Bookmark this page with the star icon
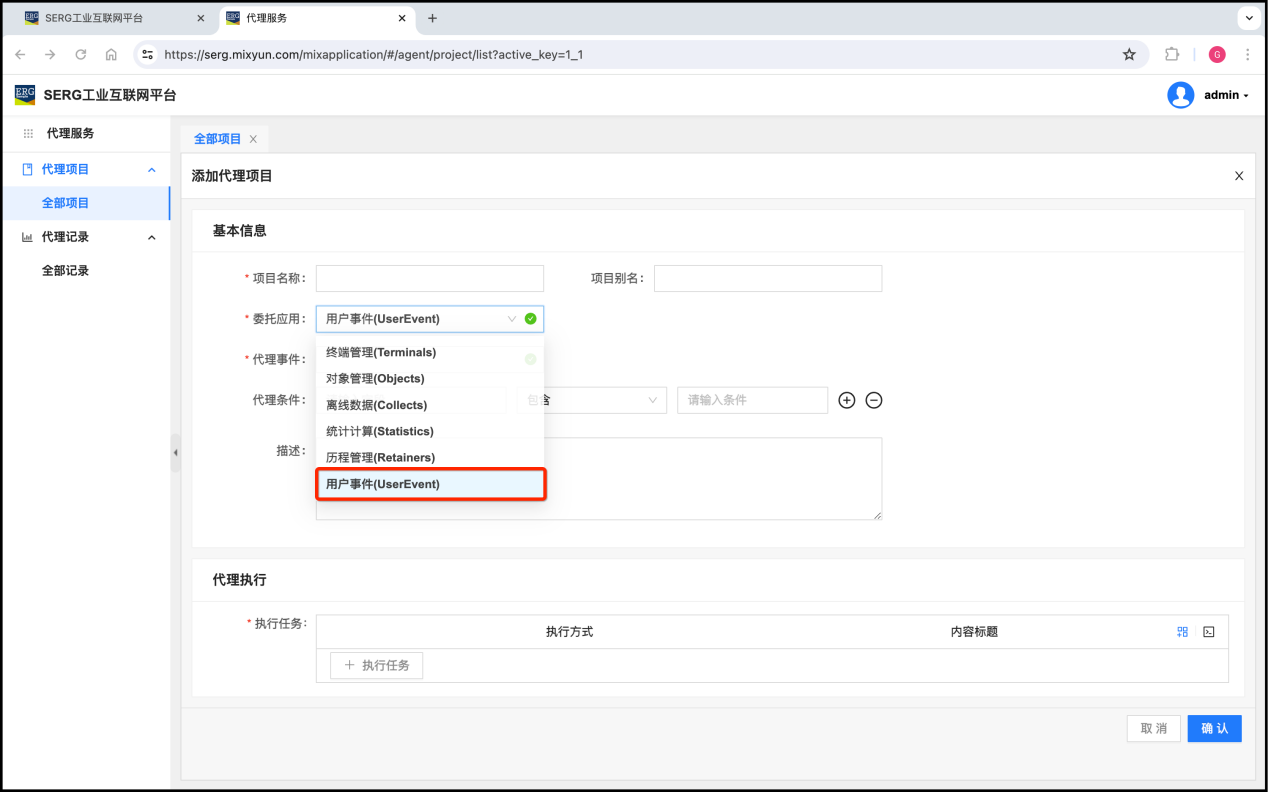This screenshot has height=792, width=1268. coord(1129,55)
